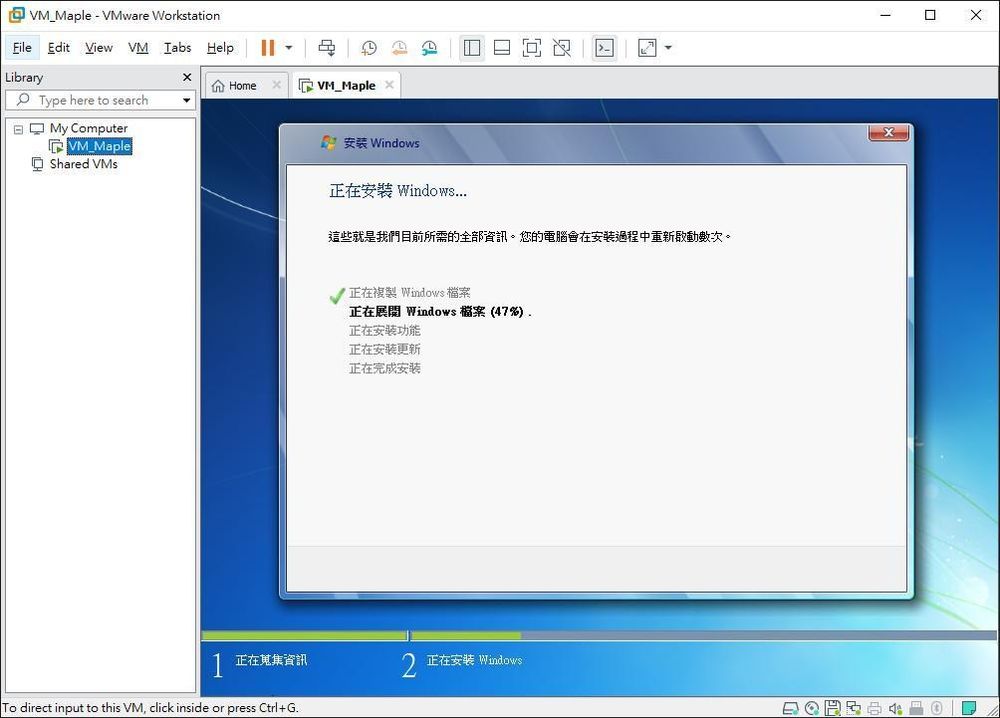Open the Snapshot Manager
This screenshot has height=718, width=1000.
tap(430, 47)
